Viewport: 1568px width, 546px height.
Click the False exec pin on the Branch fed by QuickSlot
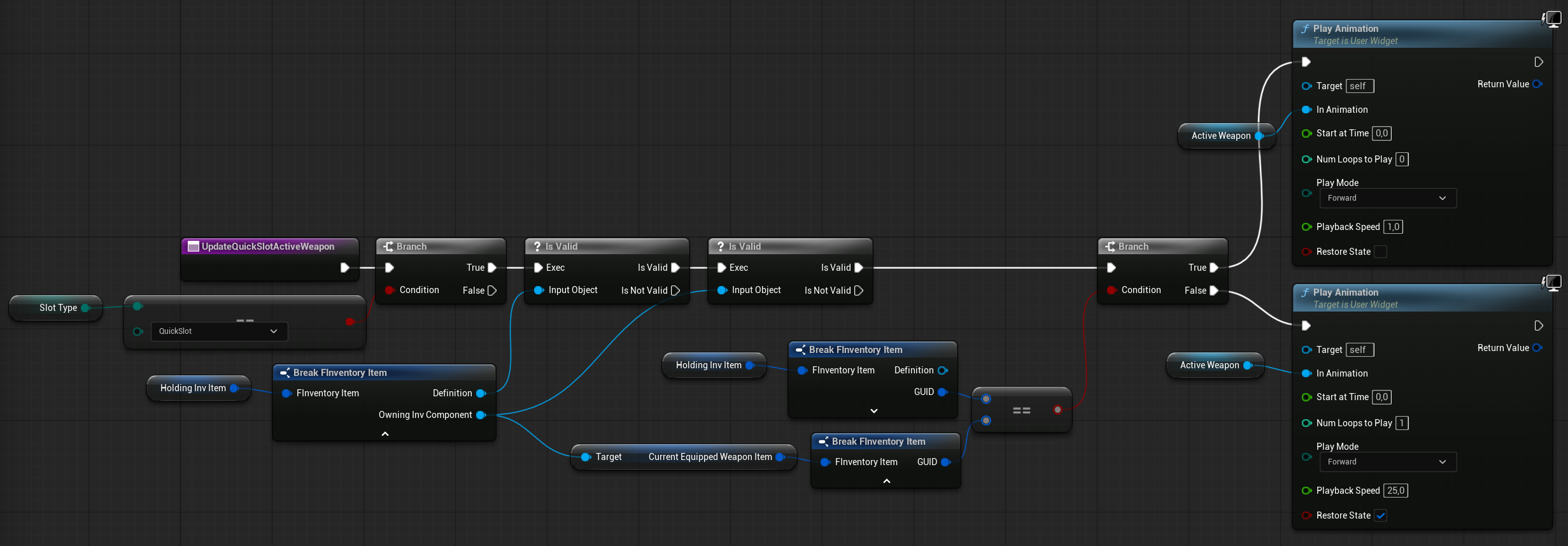pos(491,291)
